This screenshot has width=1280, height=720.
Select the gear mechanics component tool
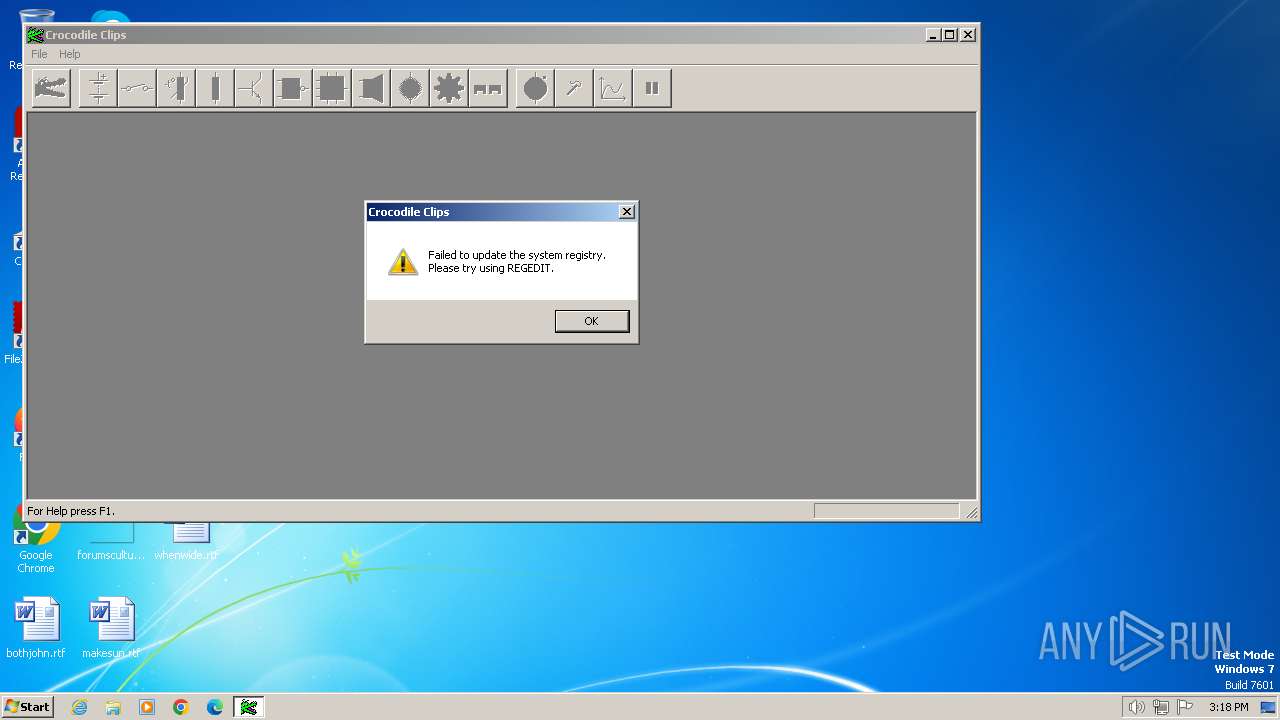[449, 88]
